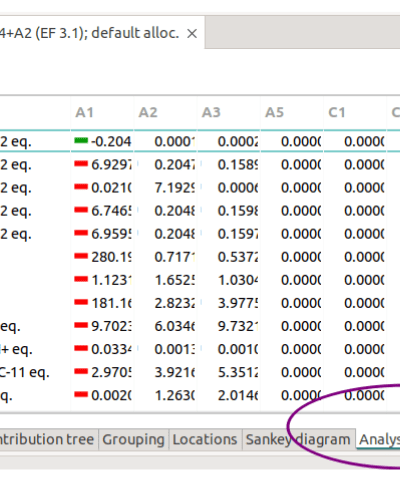Click the green bar indicator beside -0.204
The image size is (400, 490).
click(81, 141)
